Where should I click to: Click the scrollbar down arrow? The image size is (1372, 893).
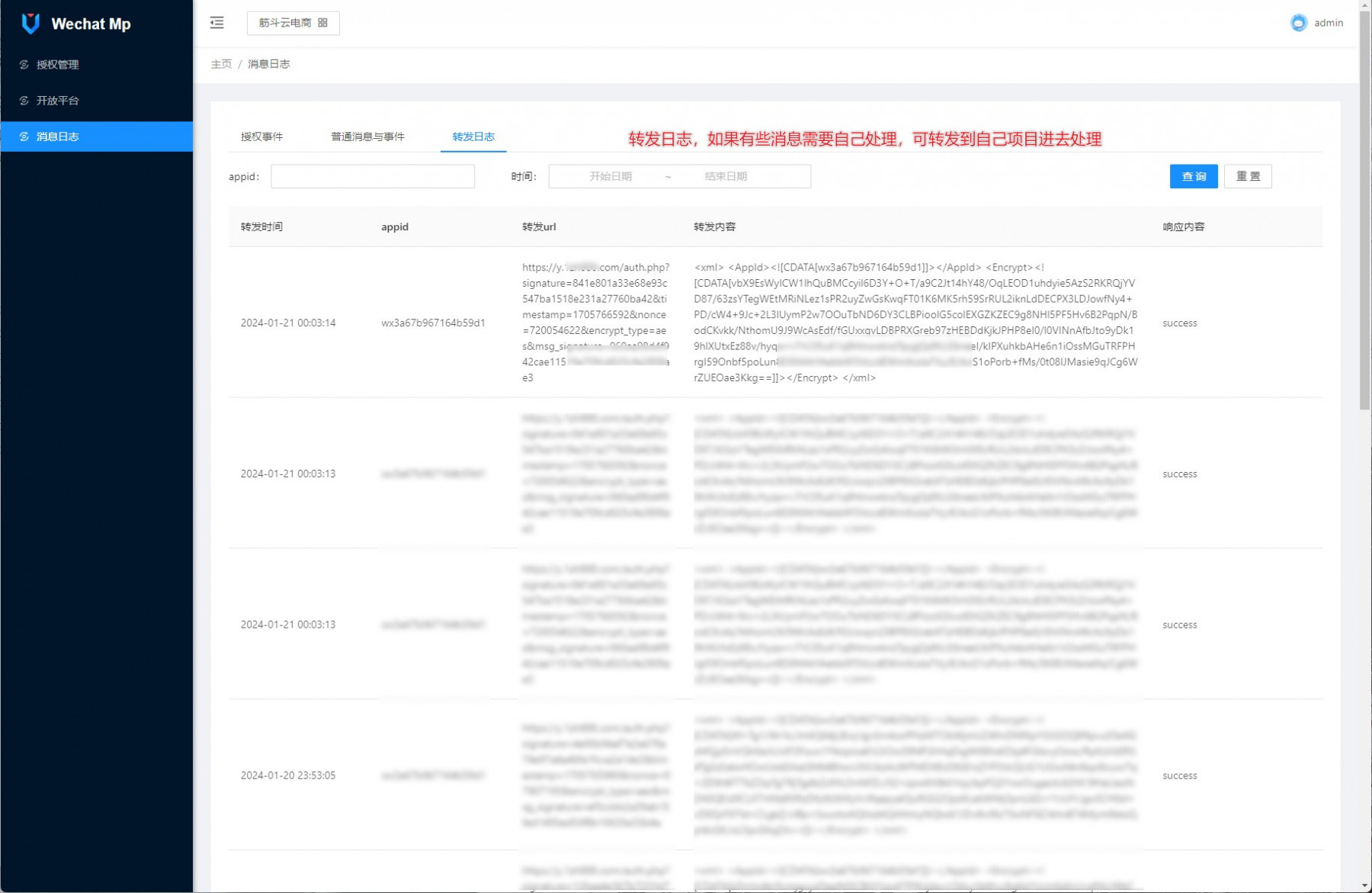pos(1365,886)
